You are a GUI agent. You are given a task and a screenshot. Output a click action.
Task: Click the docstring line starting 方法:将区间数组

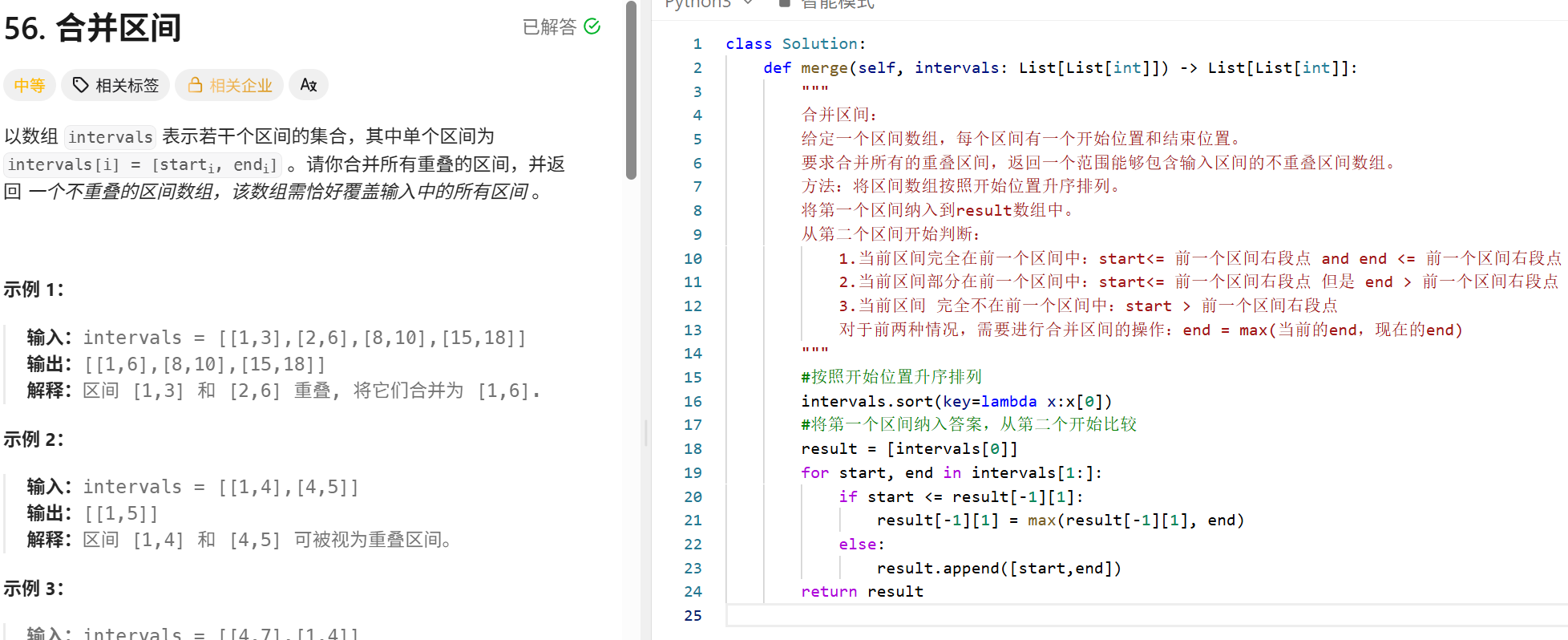point(962,186)
